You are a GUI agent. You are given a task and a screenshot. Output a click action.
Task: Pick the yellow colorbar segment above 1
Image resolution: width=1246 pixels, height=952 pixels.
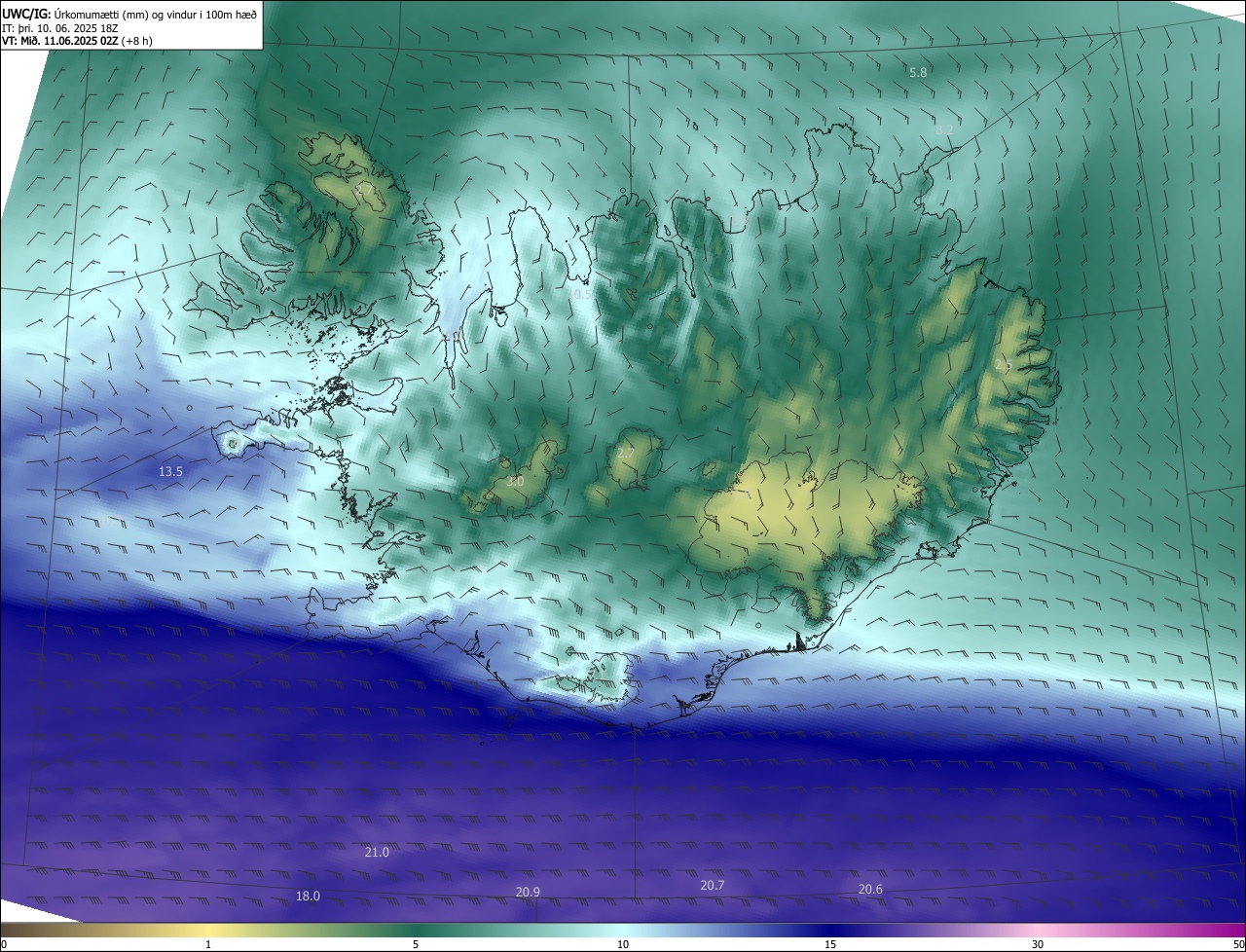coord(208,930)
